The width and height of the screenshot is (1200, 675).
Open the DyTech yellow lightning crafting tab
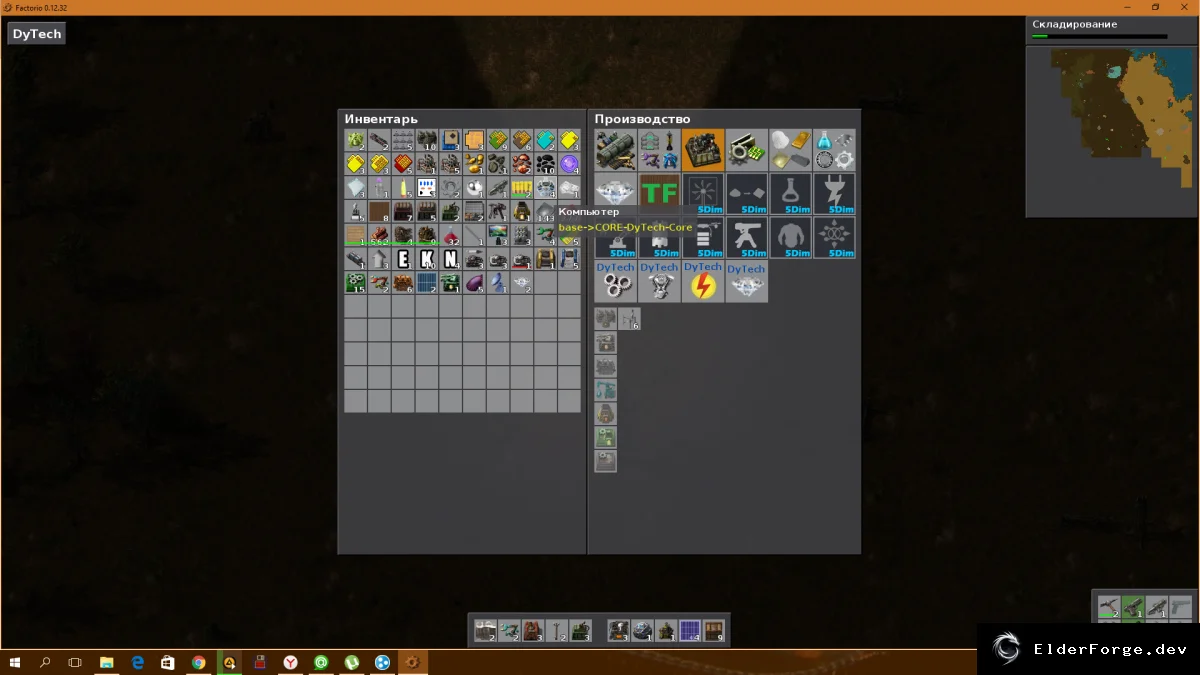click(x=703, y=282)
